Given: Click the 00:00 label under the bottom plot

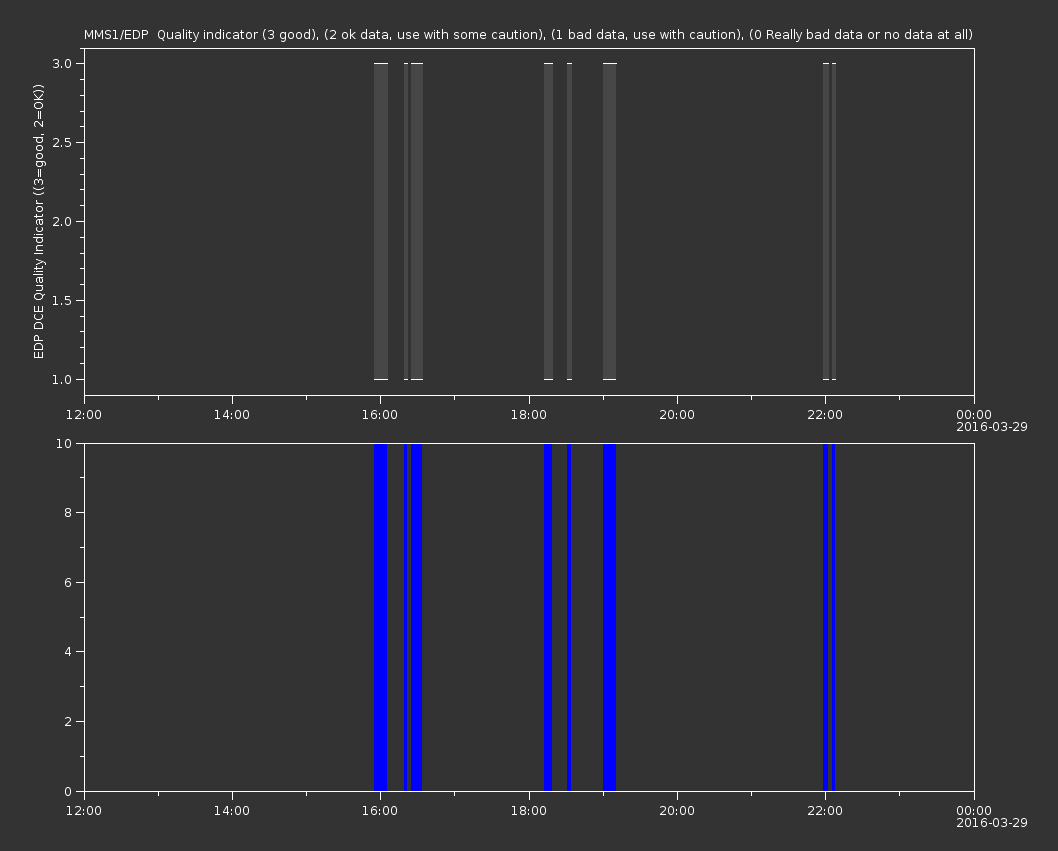Looking at the screenshot, I should 974,811.
